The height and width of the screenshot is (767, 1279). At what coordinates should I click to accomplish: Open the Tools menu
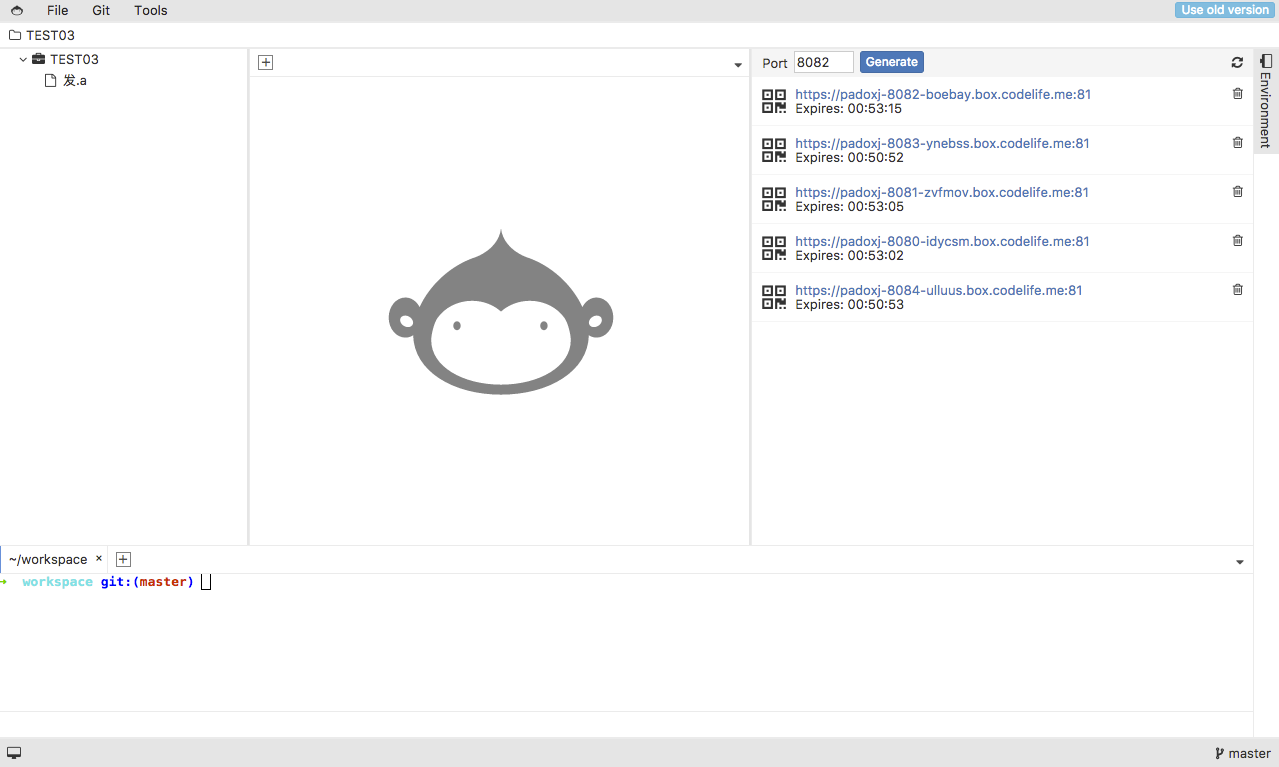(x=151, y=10)
